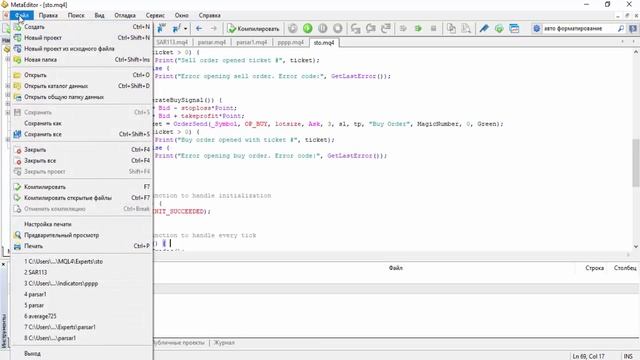Open Настройка печати menu entry
The image size is (640, 360).
tap(82, 224)
